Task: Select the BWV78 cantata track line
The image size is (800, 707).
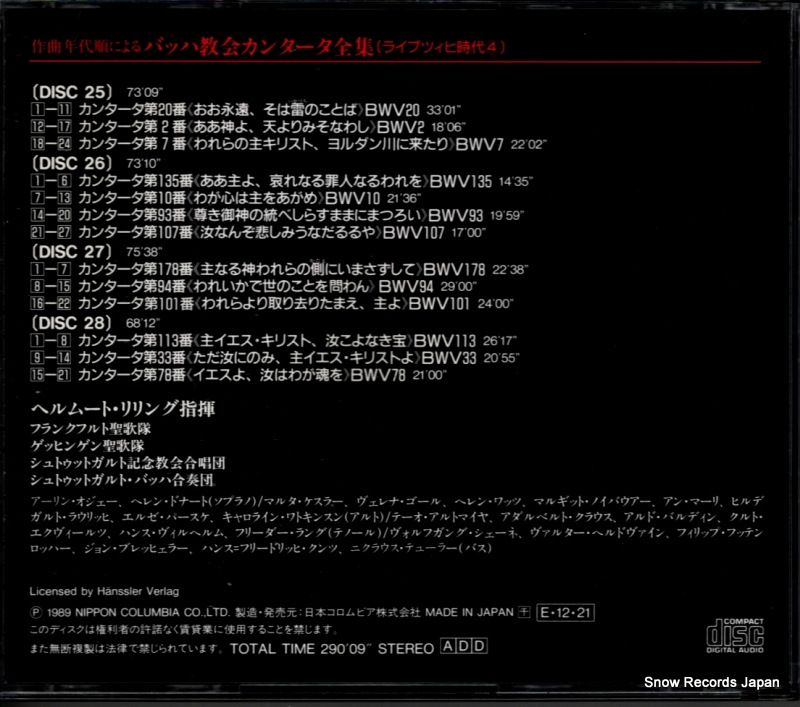Action: (239, 375)
